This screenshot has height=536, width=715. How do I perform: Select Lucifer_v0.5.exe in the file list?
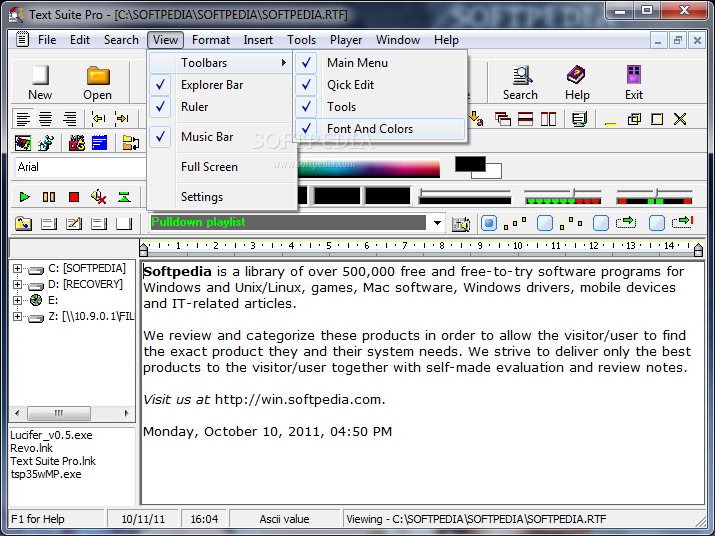[x=51, y=435]
